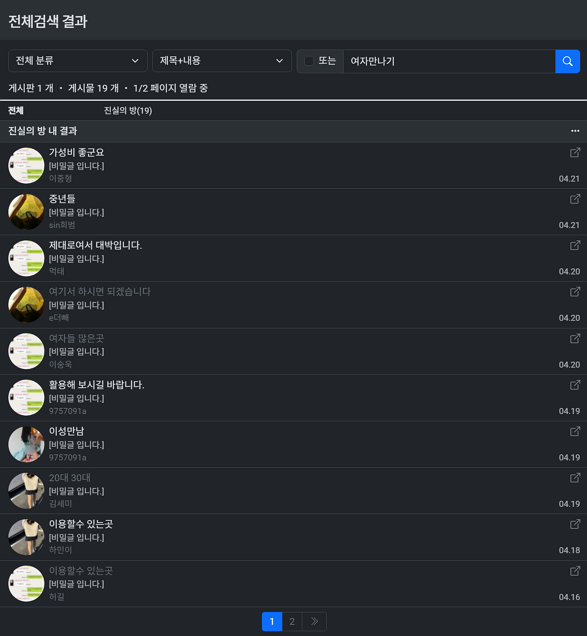Open post titled 여기서 하시면 되겠습니다

pyautogui.click(x=100, y=292)
